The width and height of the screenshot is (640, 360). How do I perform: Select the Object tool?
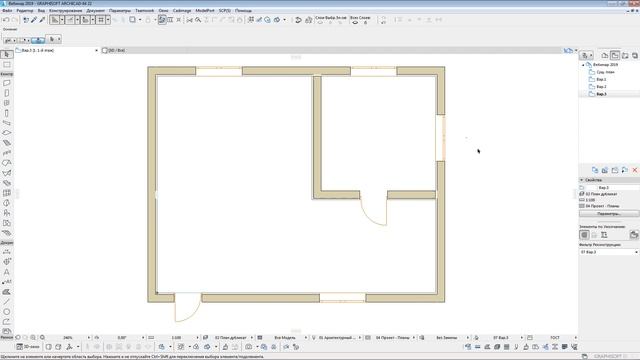(7, 213)
